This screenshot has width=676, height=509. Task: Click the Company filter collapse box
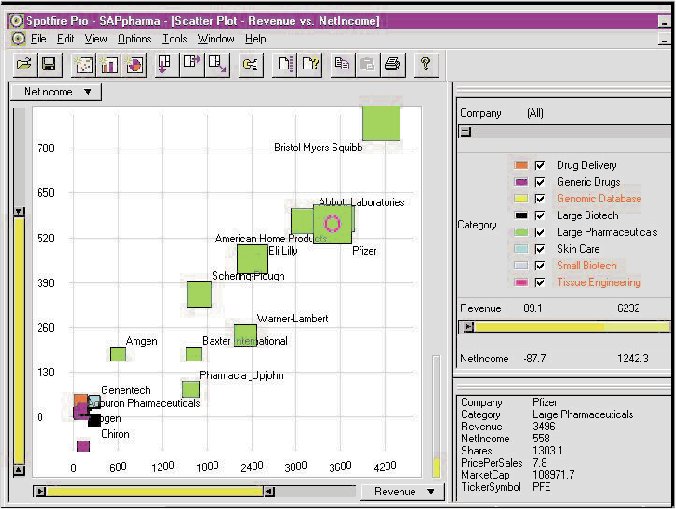(466, 132)
